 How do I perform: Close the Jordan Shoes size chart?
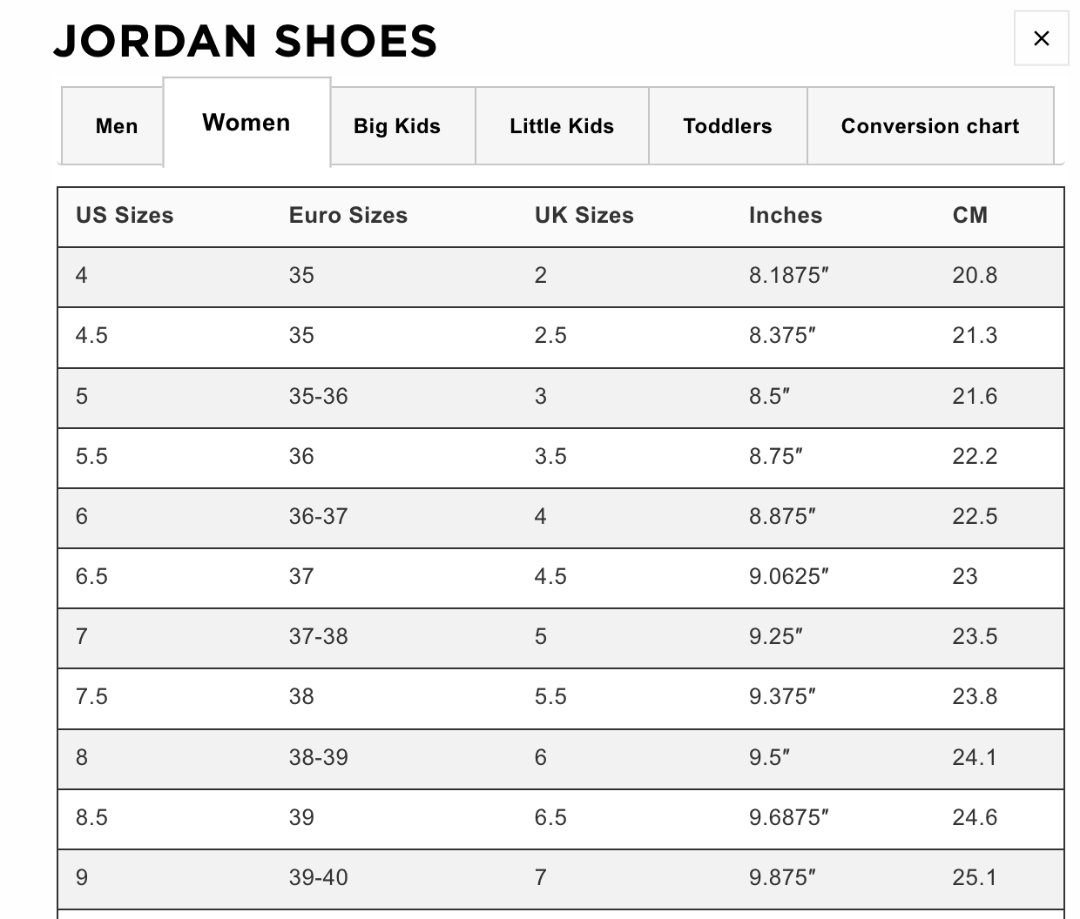pos(1041,39)
